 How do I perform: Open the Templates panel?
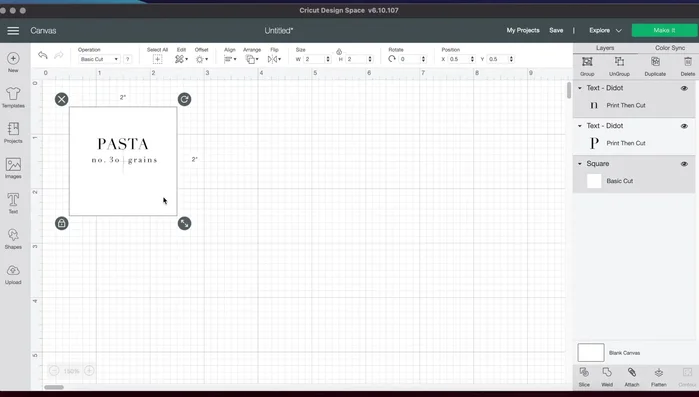point(13,98)
